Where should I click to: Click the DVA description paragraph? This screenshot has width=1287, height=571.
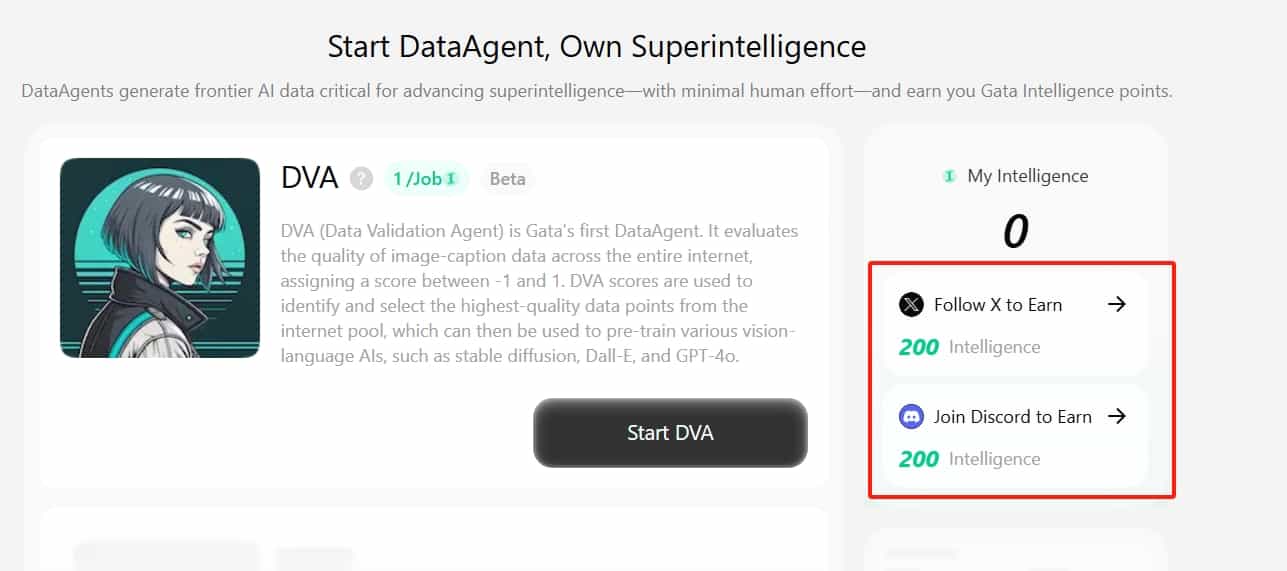(541, 293)
